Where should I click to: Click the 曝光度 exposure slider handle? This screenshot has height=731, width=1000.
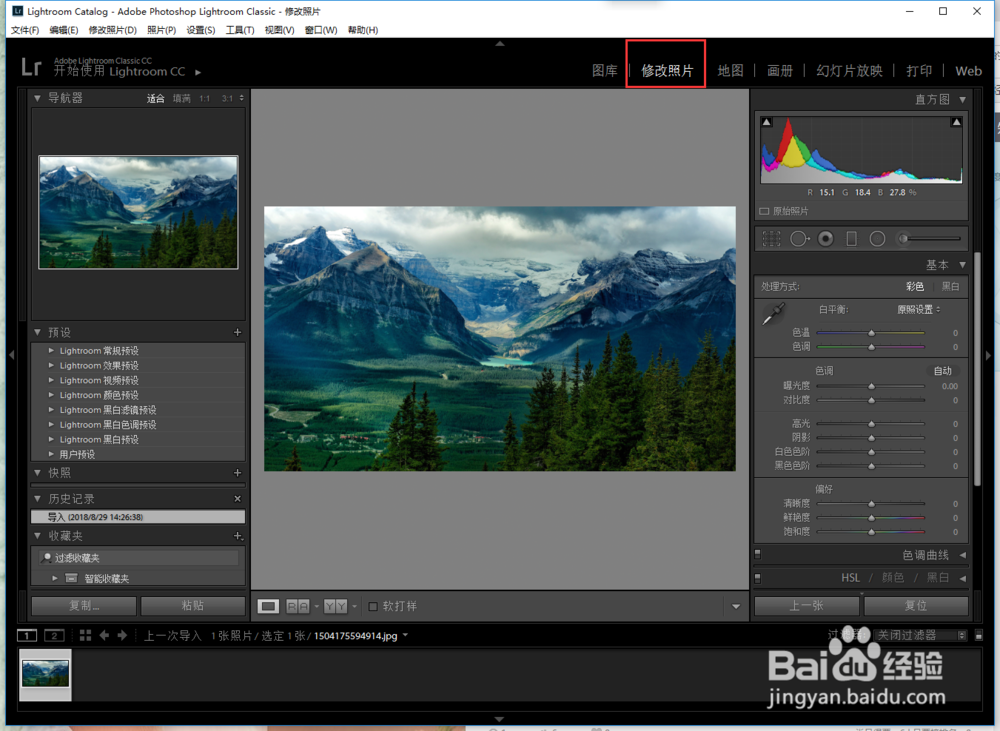pos(871,386)
